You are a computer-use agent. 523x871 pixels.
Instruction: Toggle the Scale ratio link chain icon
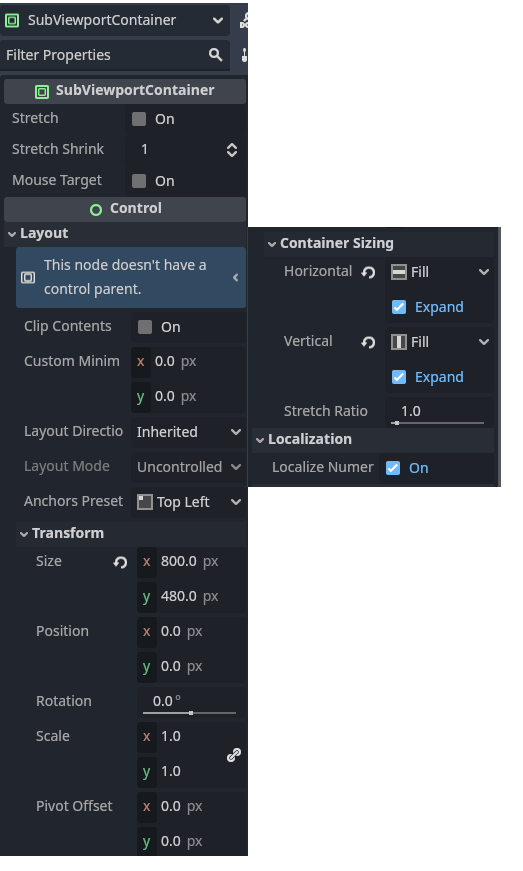234,754
